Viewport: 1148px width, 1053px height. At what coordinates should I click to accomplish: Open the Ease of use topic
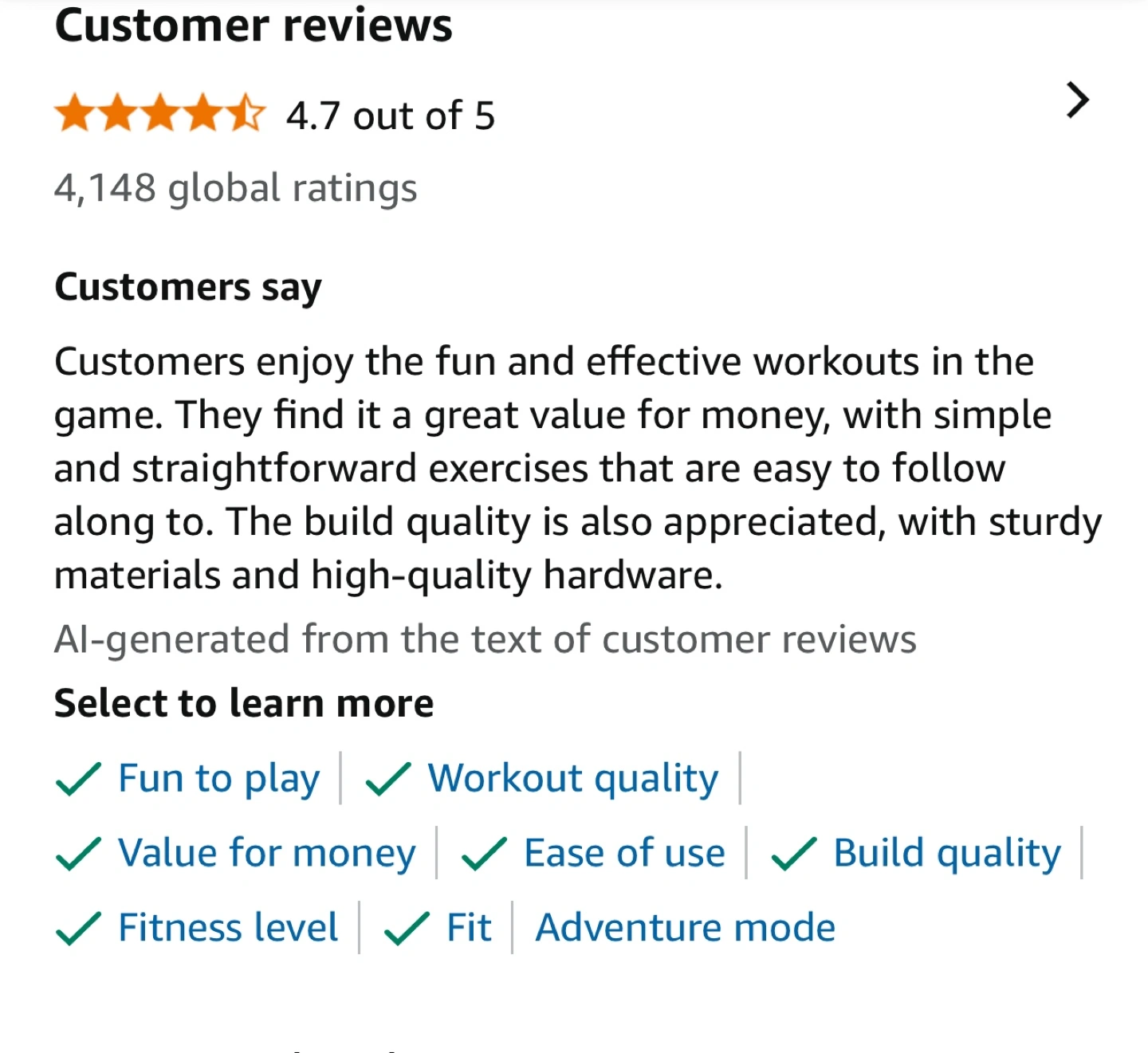click(x=624, y=853)
